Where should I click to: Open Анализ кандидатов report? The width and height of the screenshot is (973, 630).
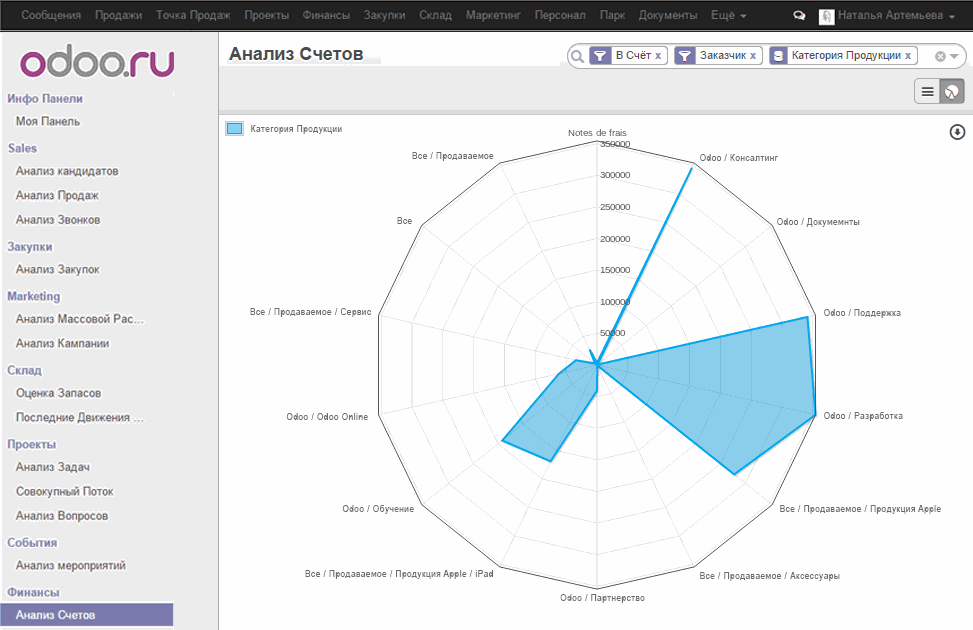coord(67,171)
